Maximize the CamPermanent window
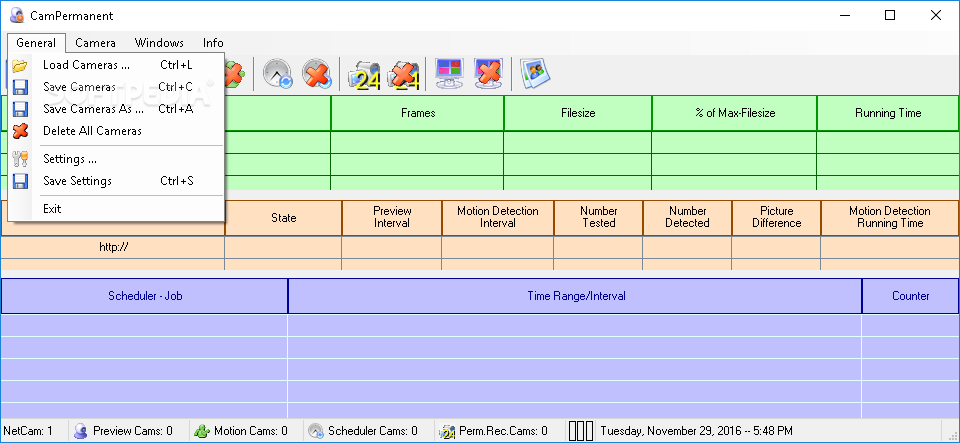 coord(890,15)
